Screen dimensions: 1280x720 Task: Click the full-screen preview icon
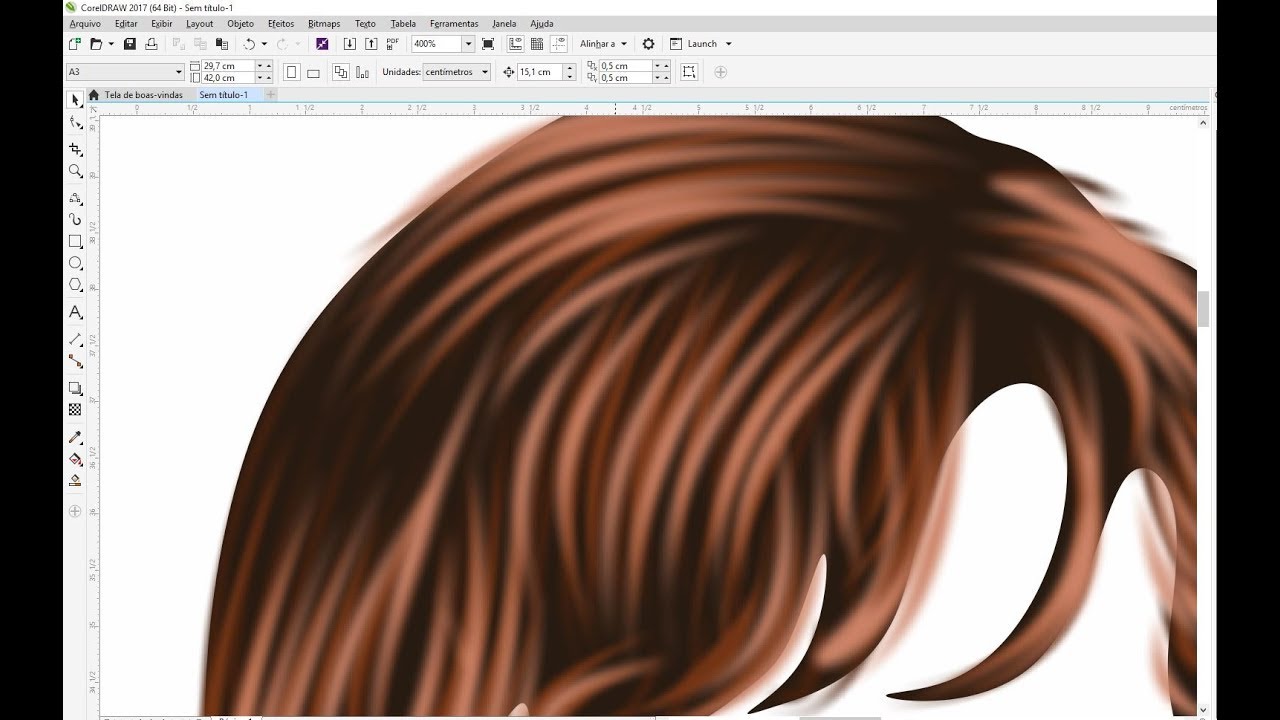(488, 44)
